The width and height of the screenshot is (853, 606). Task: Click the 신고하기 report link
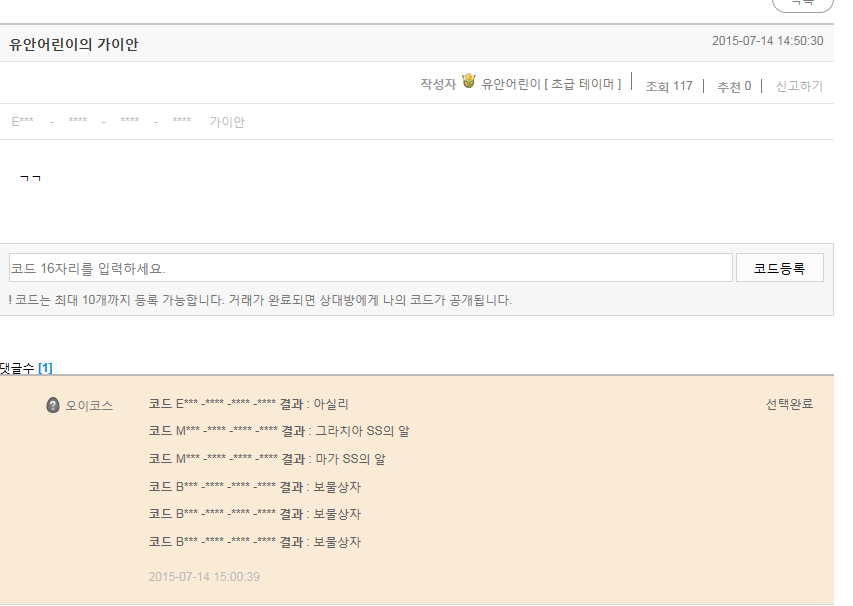[x=799, y=86]
